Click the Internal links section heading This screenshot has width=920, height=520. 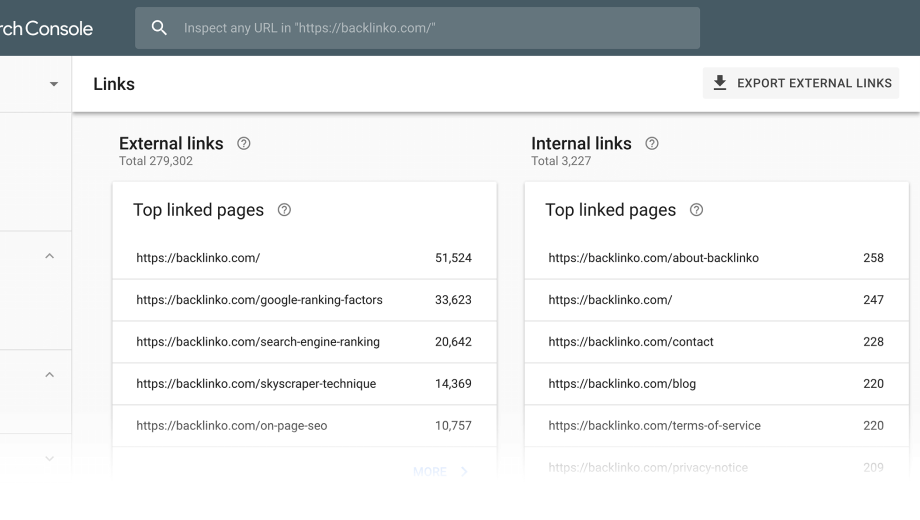tap(581, 143)
